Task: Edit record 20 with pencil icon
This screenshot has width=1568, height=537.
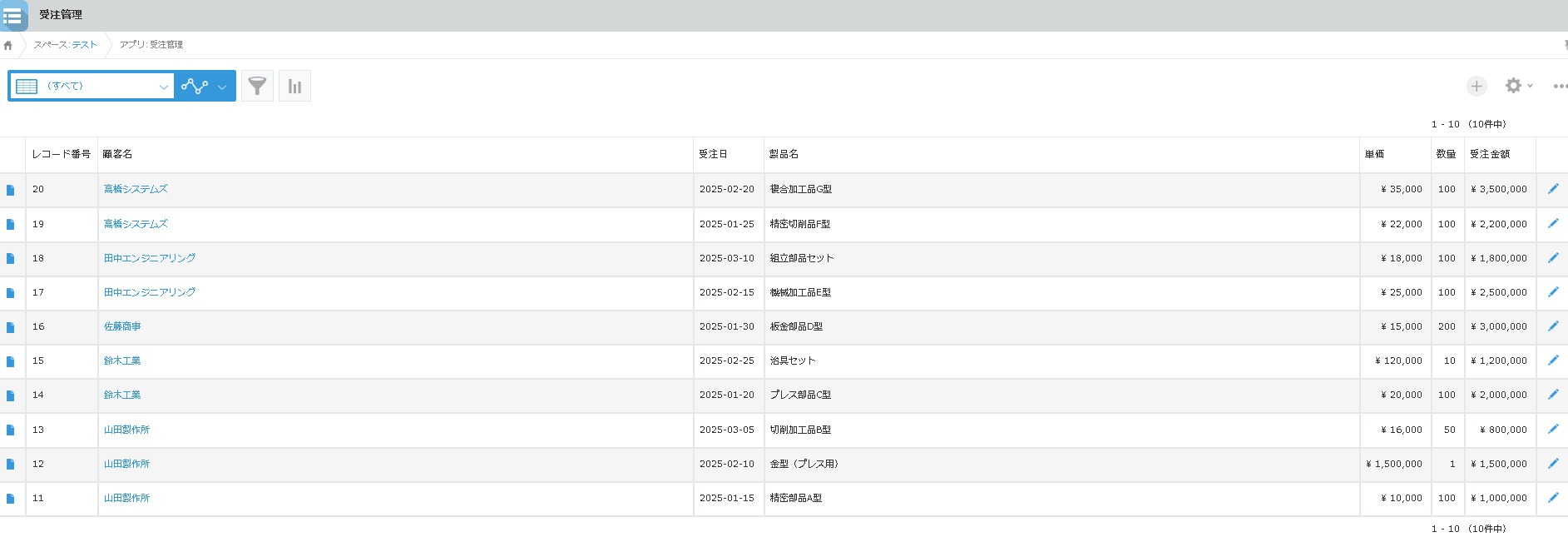Action: (x=1552, y=189)
